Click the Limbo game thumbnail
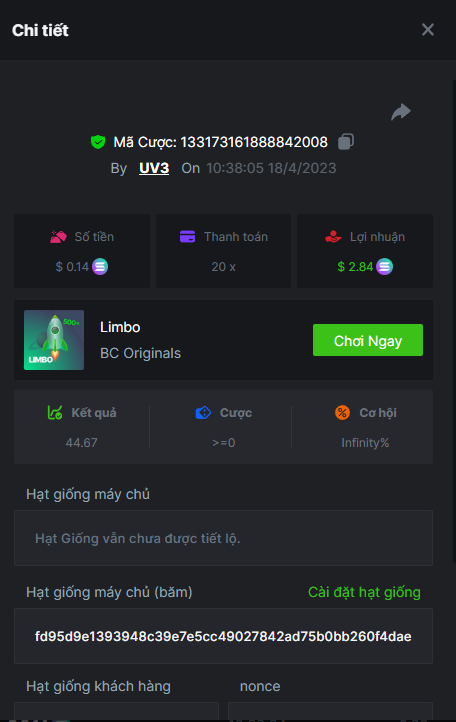 54,340
